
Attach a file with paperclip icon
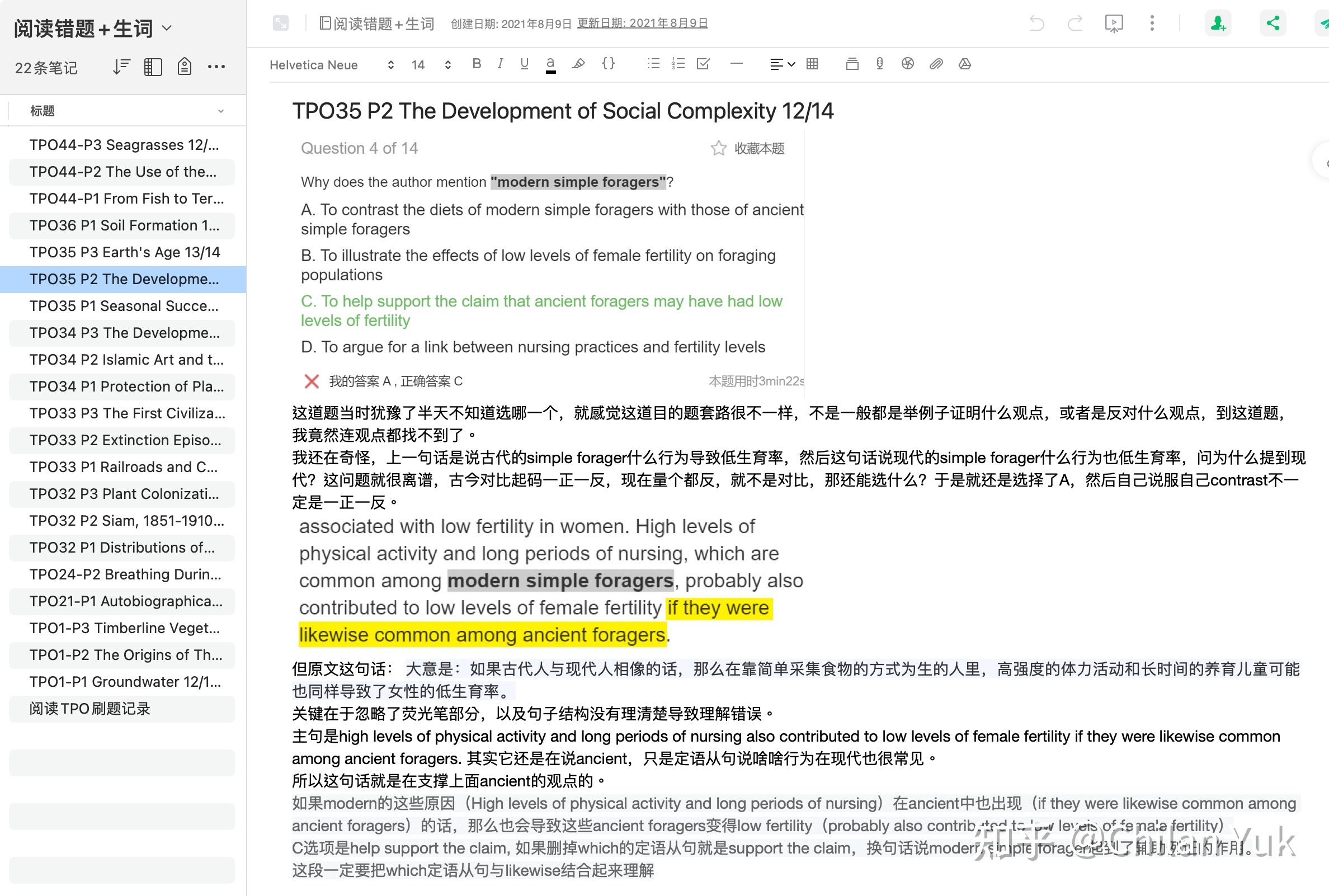[936, 64]
